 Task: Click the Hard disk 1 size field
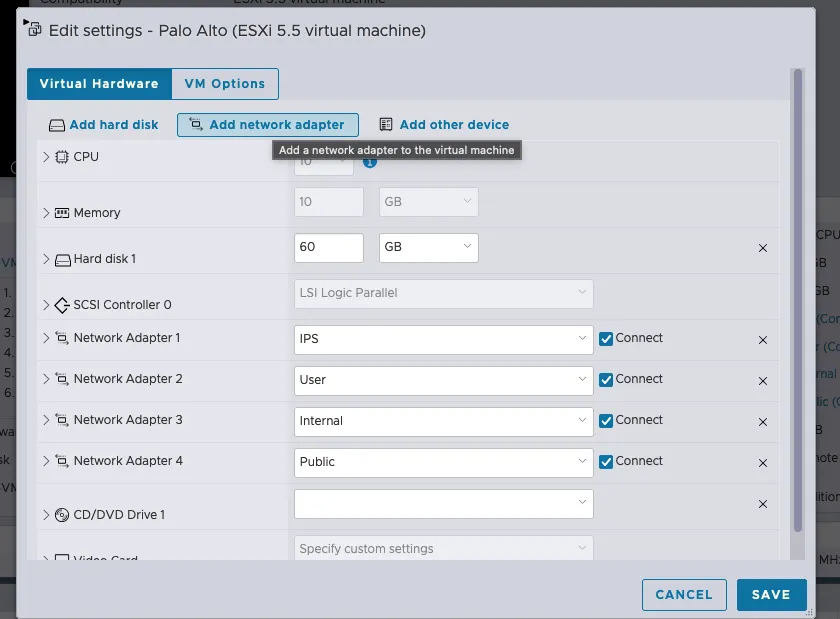coord(329,247)
